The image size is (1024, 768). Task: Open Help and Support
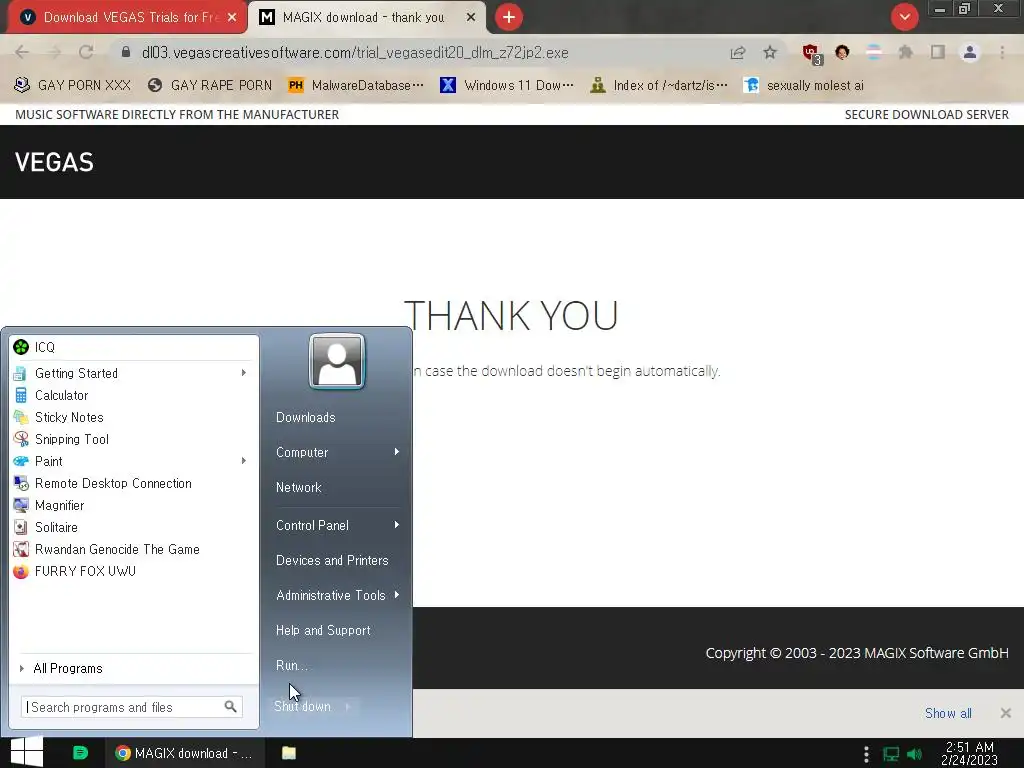(323, 630)
